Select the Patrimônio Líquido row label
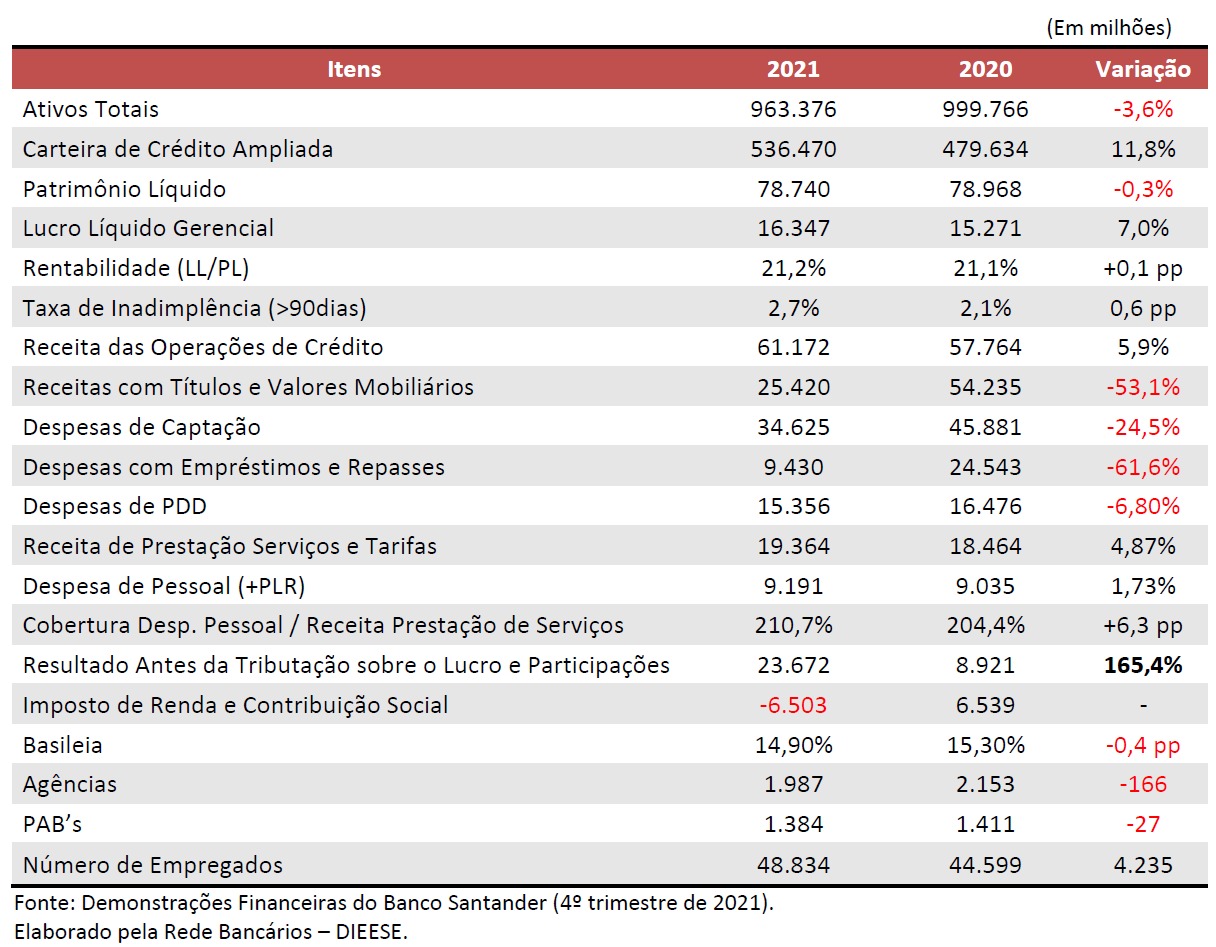The width and height of the screenshot is (1216, 947). [124, 189]
